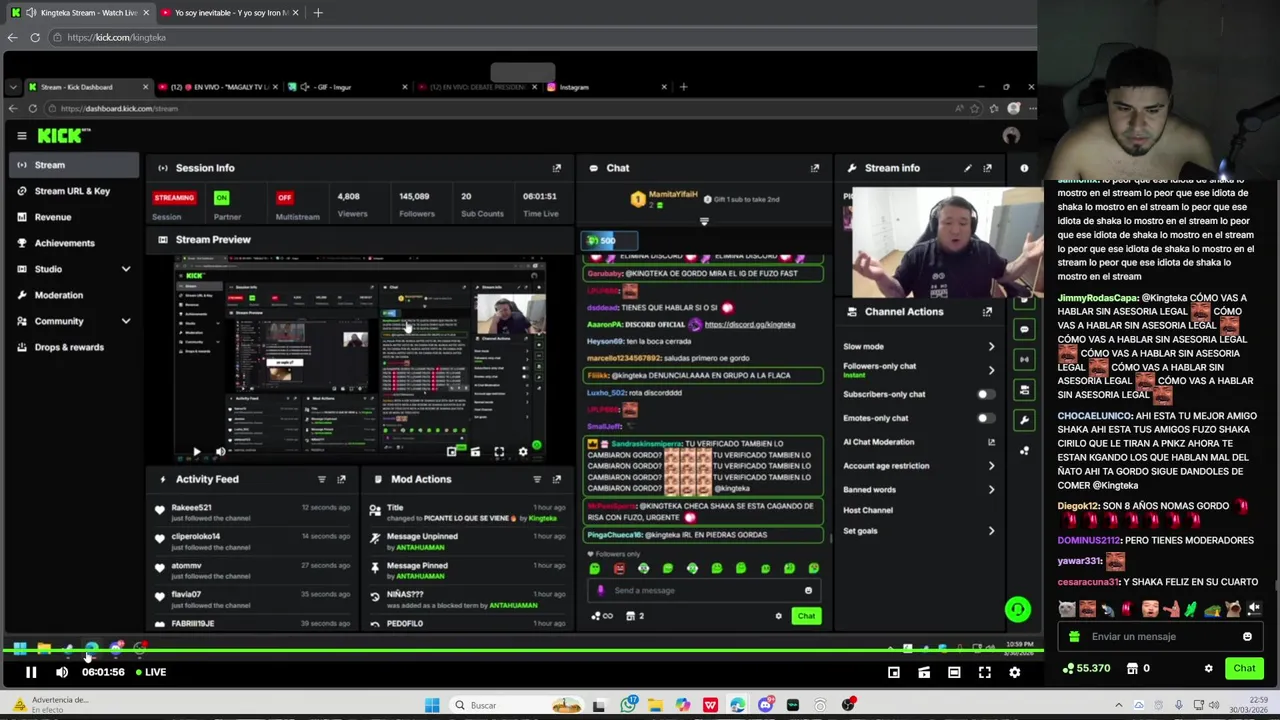The height and width of the screenshot is (720, 1280).
Task: Pop out the Stream info panel
Action: point(988,168)
